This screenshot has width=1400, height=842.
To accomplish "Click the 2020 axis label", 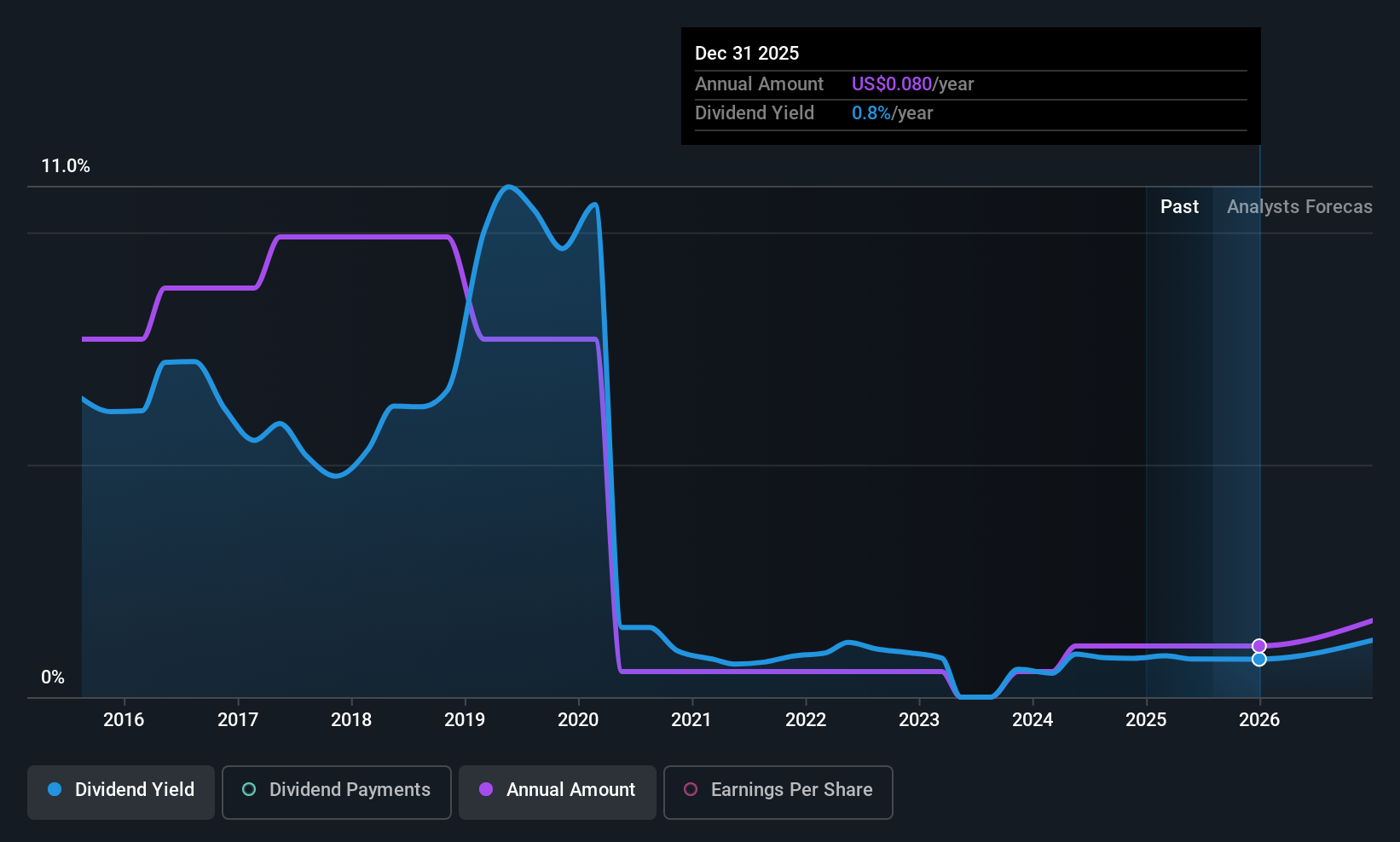I will click(578, 719).
